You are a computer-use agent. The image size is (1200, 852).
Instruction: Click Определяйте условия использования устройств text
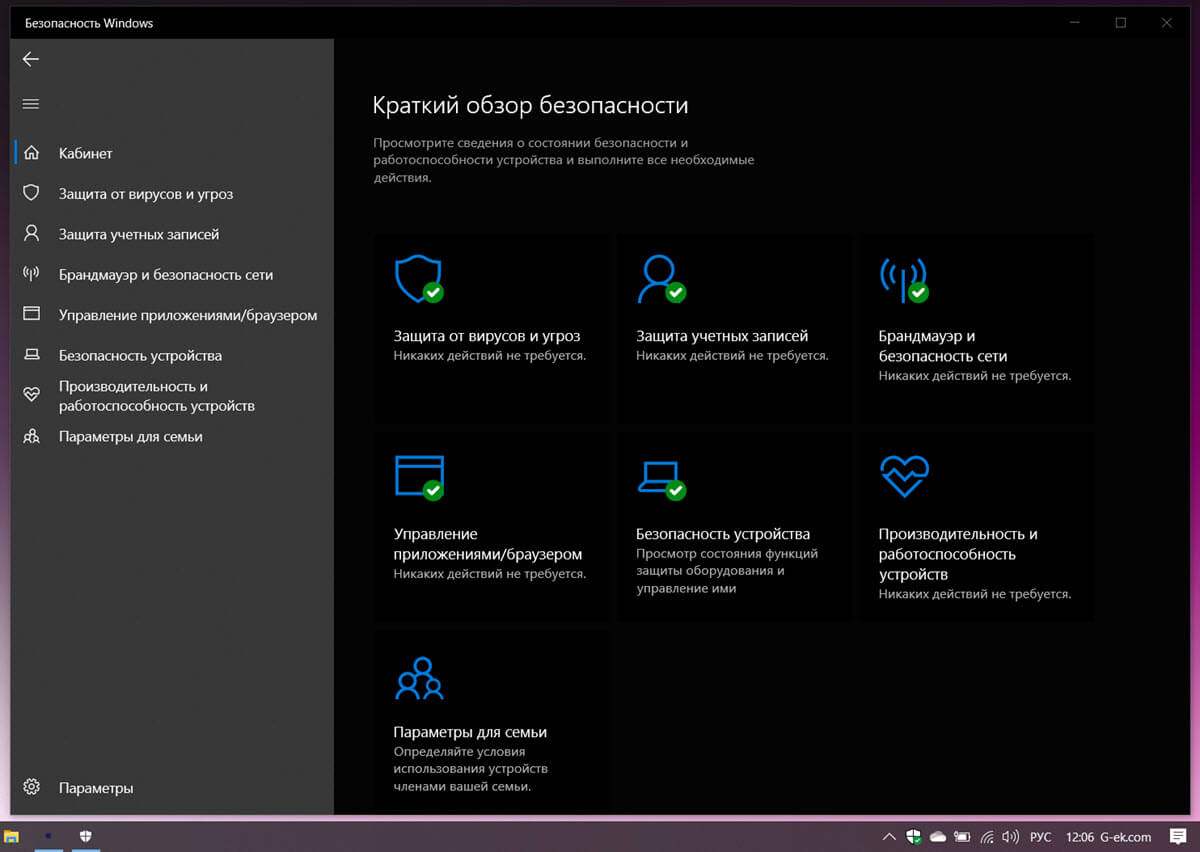click(x=471, y=769)
